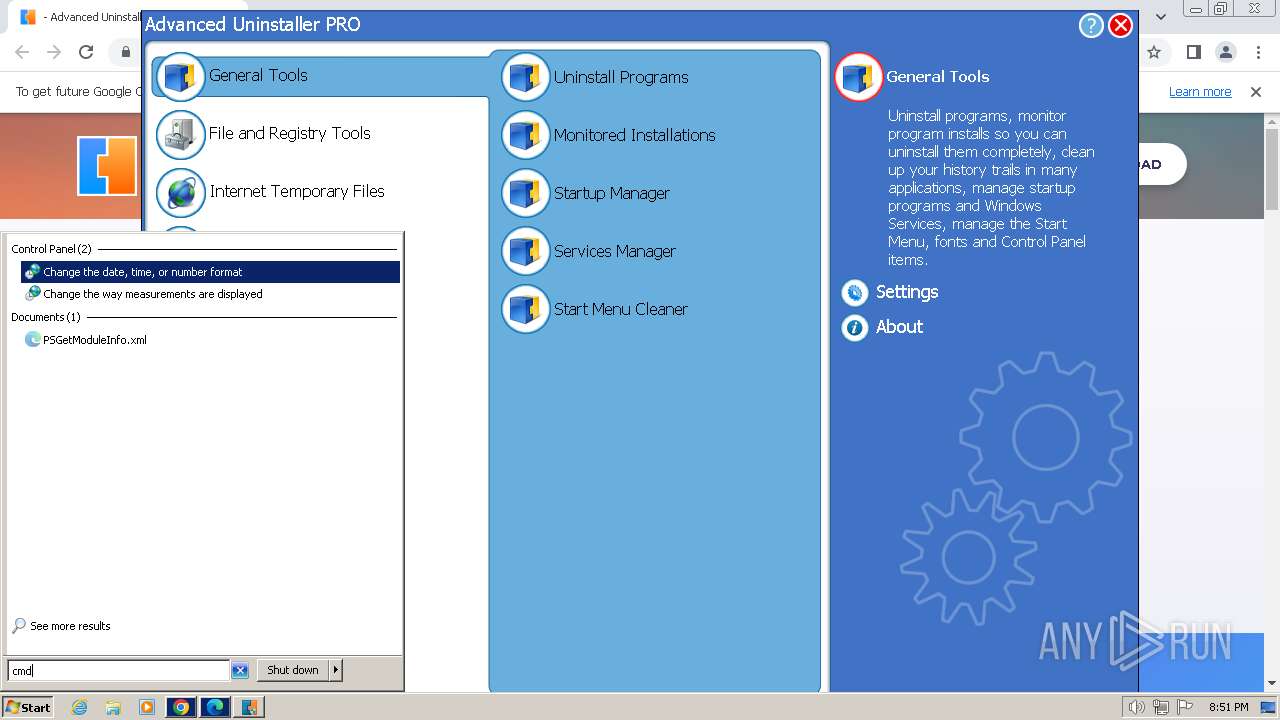Launch the Startup Manager icon
The width and height of the screenshot is (1280, 720).
pyautogui.click(x=525, y=193)
